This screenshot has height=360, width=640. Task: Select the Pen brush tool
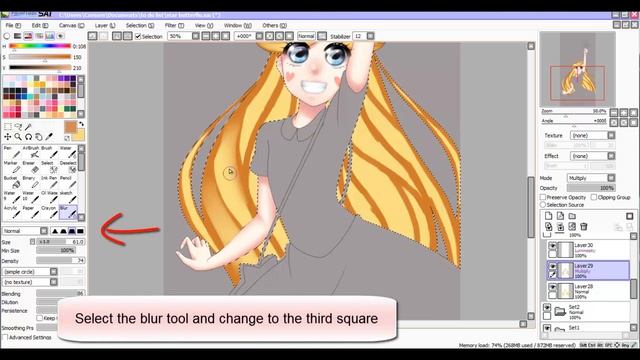click(x=11, y=152)
